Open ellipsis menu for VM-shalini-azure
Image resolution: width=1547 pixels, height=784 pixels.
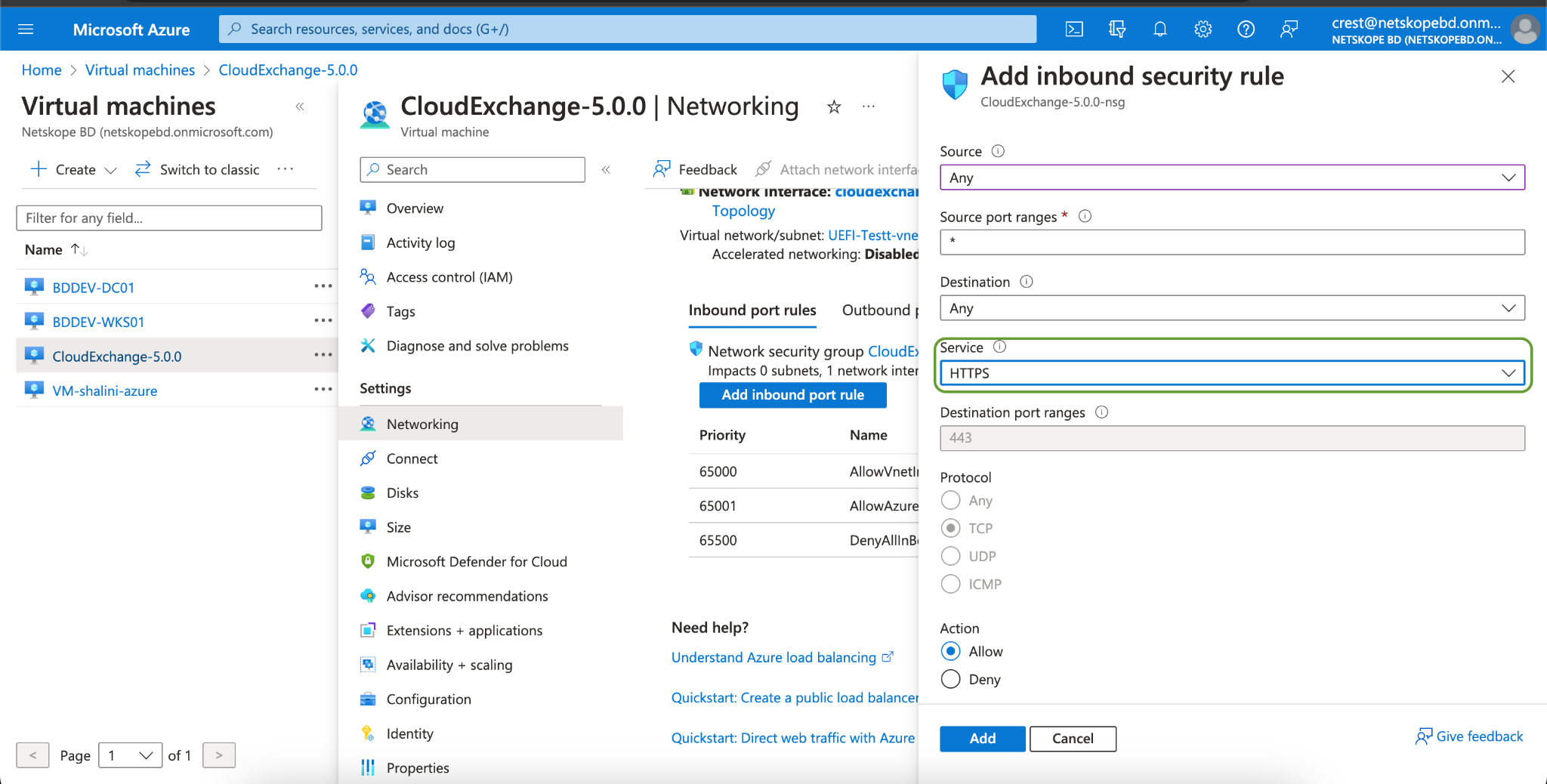(323, 390)
